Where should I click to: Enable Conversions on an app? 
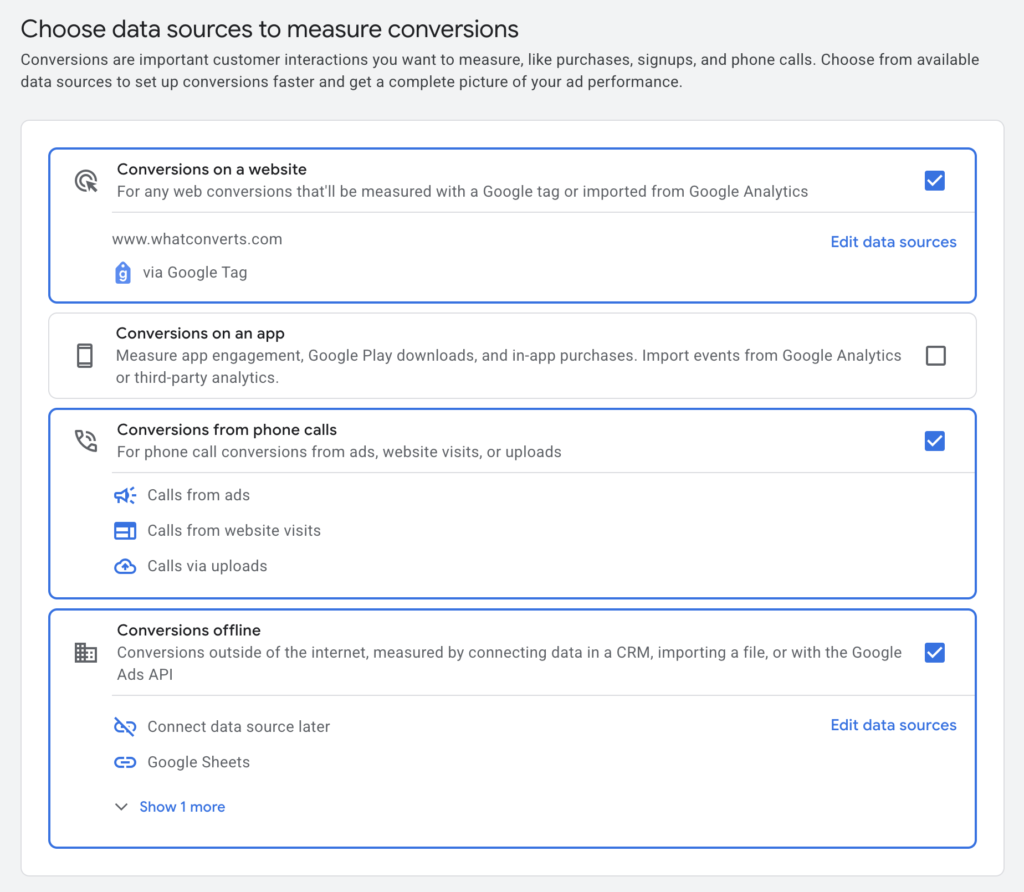935,355
